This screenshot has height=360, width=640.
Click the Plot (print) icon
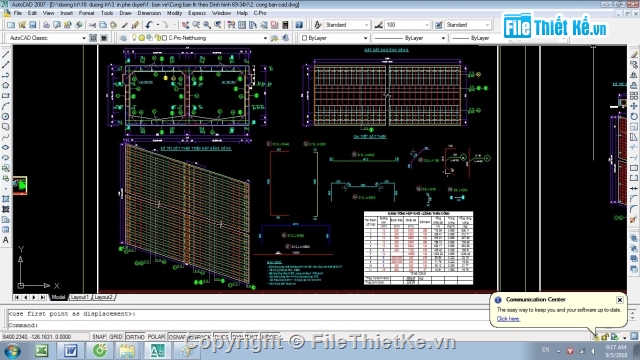46,25
